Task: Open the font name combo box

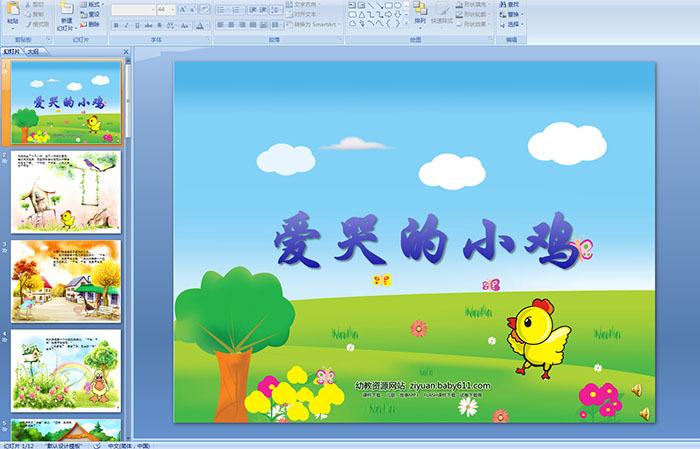Action: pos(133,9)
